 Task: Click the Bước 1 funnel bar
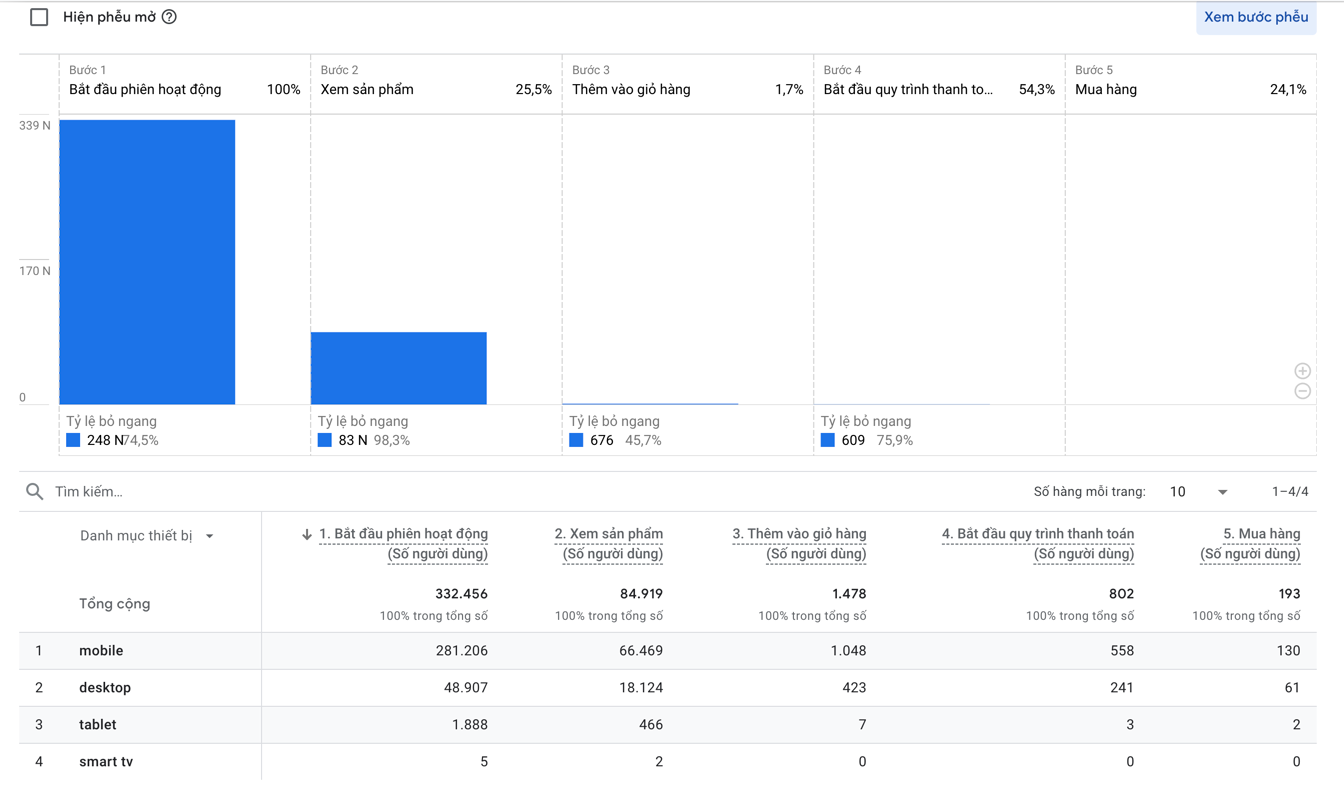click(147, 262)
